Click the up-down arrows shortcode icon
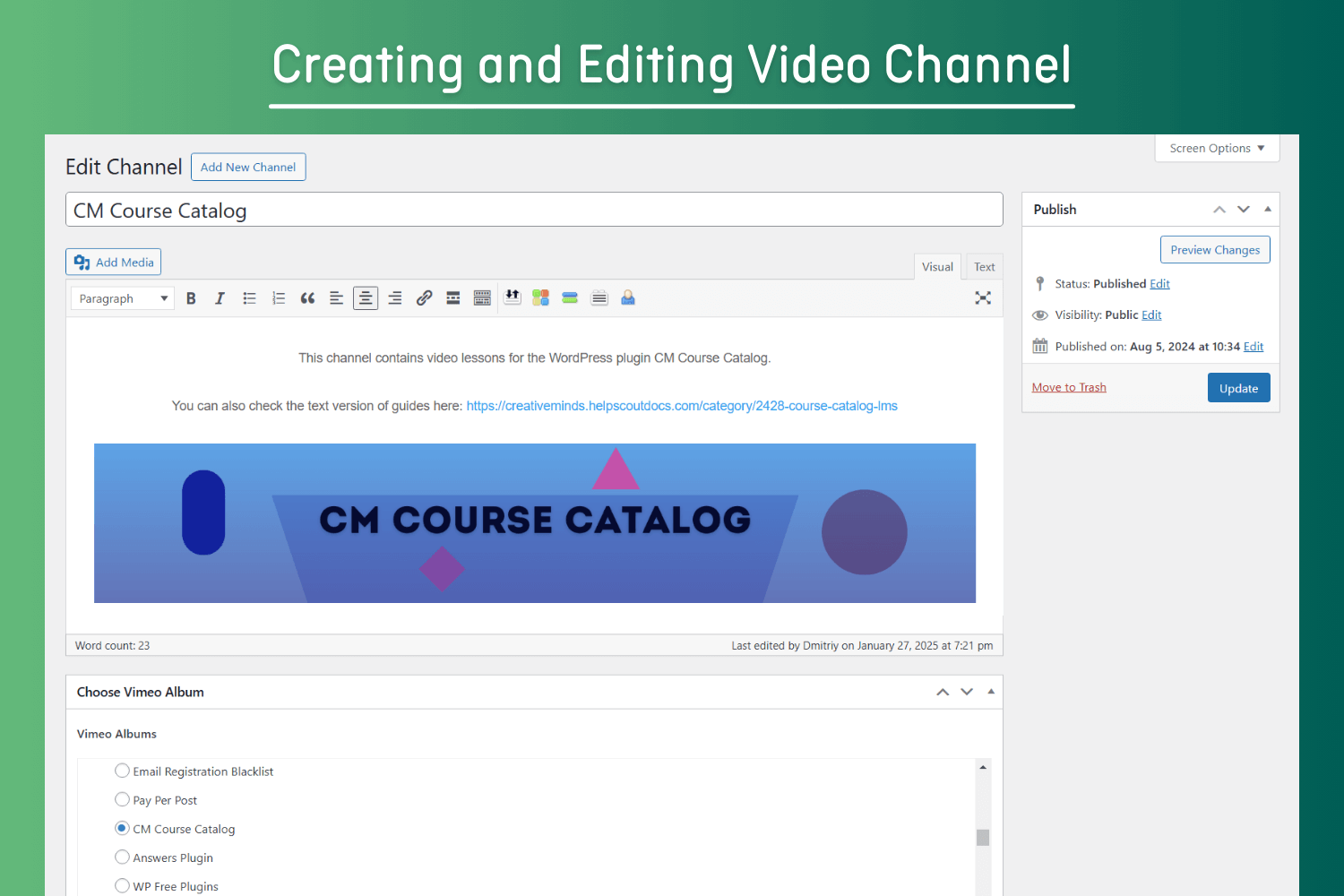 513,297
